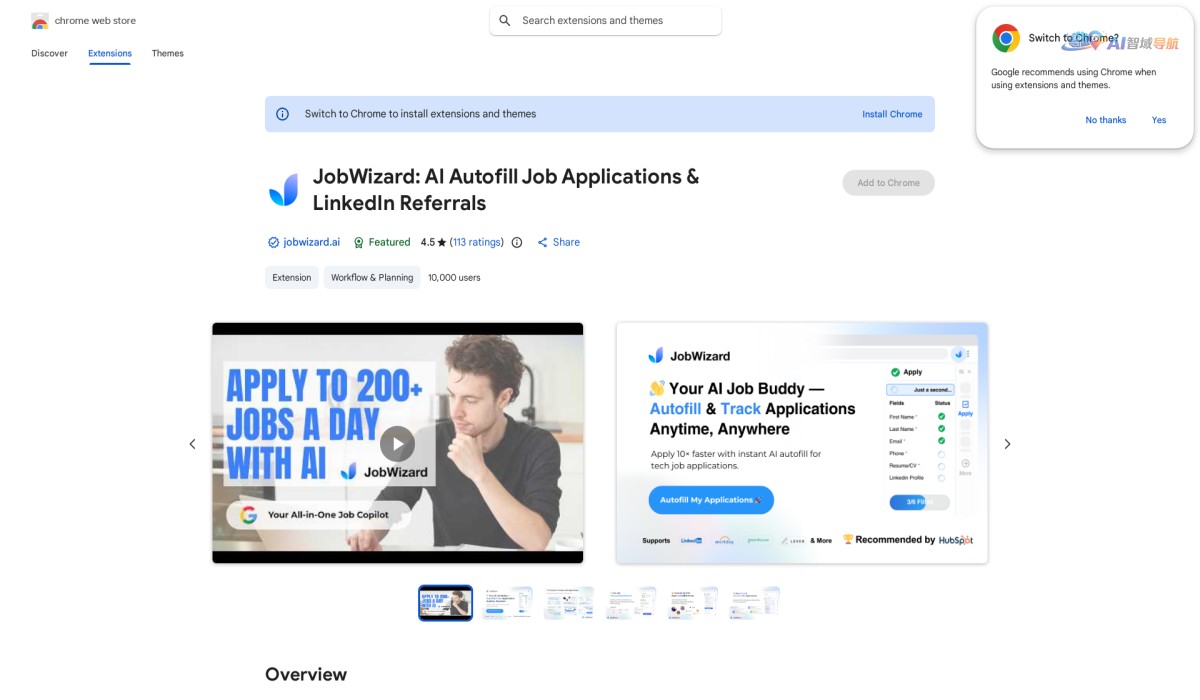This screenshot has height=700, width=1200.
Task: Click the right carousel arrow
Action: [1007, 444]
